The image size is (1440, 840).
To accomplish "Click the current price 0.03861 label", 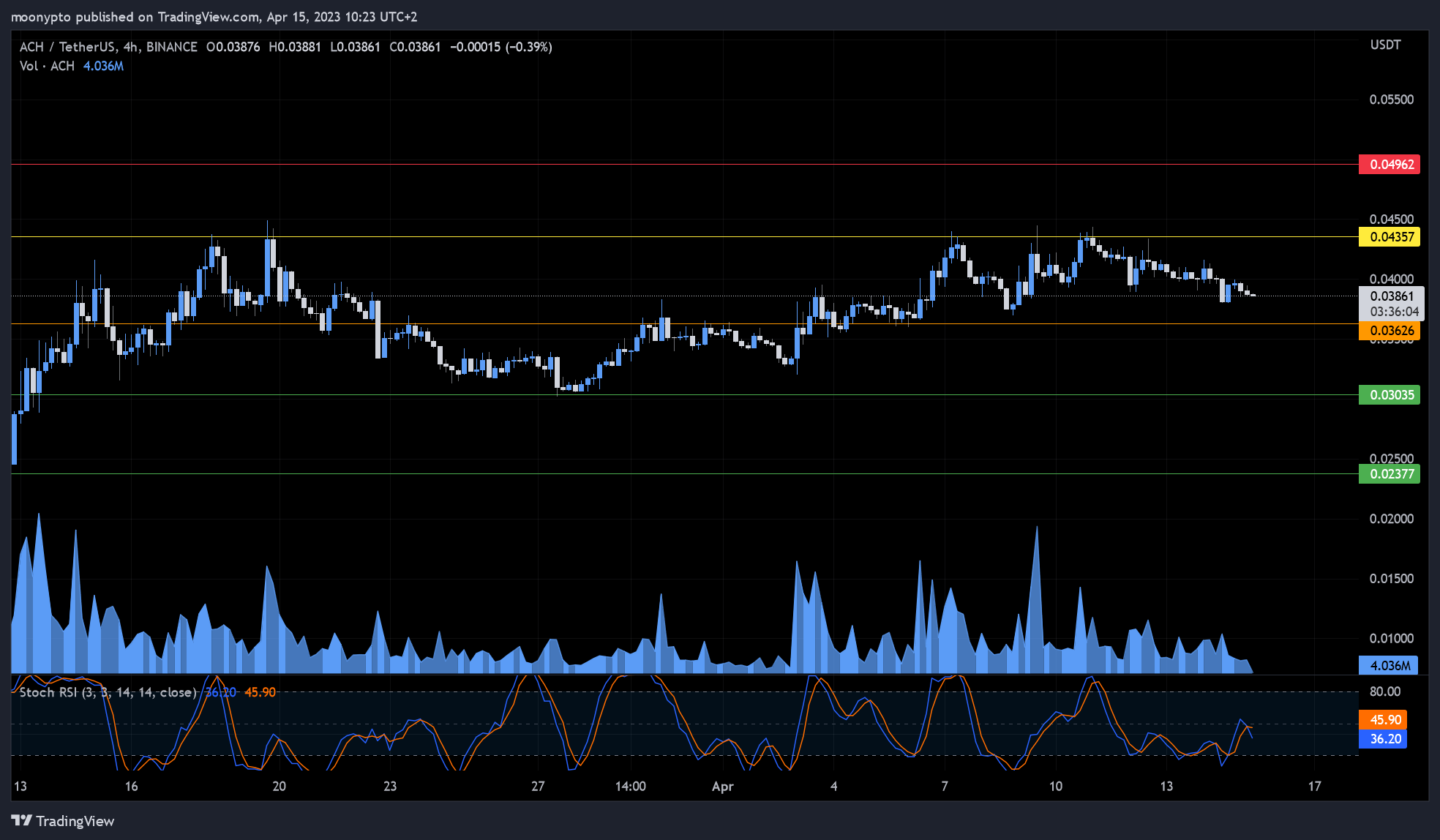I will pyautogui.click(x=1391, y=296).
